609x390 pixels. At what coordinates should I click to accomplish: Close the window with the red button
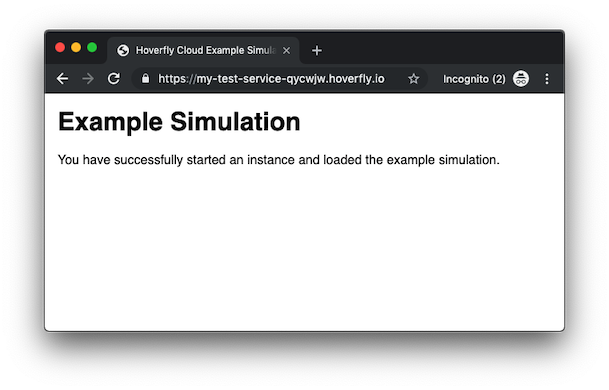[60, 47]
